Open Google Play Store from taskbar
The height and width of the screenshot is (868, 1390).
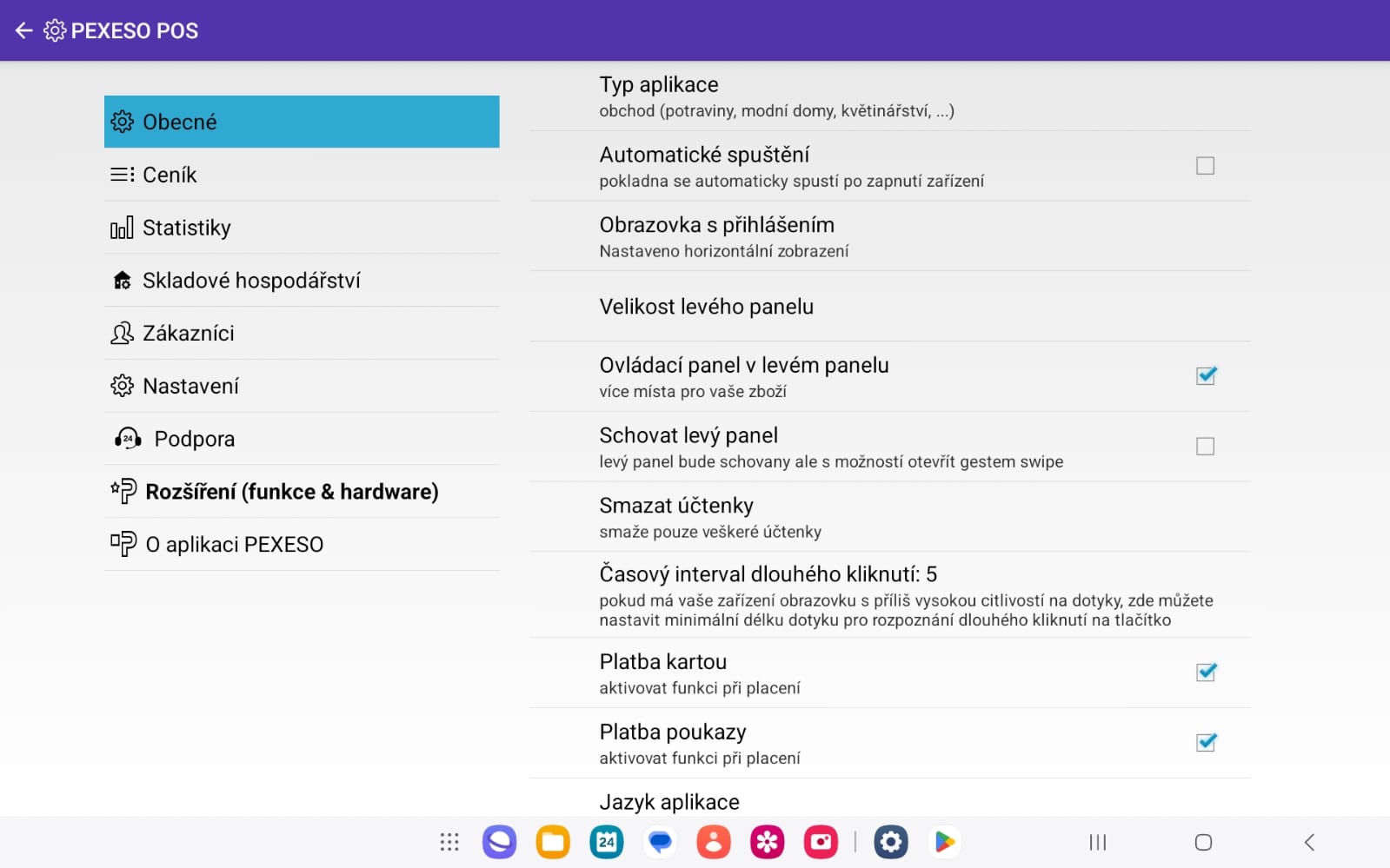coord(944,842)
